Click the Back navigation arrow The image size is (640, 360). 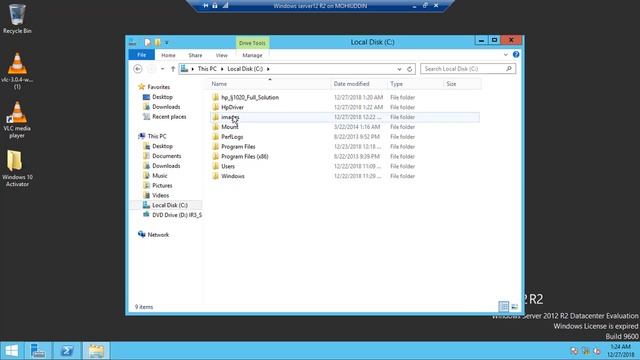pyautogui.click(x=138, y=69)
